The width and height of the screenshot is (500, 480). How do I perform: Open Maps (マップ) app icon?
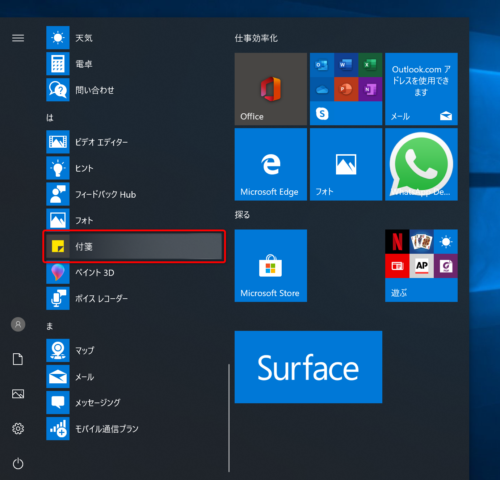point(58,350)
